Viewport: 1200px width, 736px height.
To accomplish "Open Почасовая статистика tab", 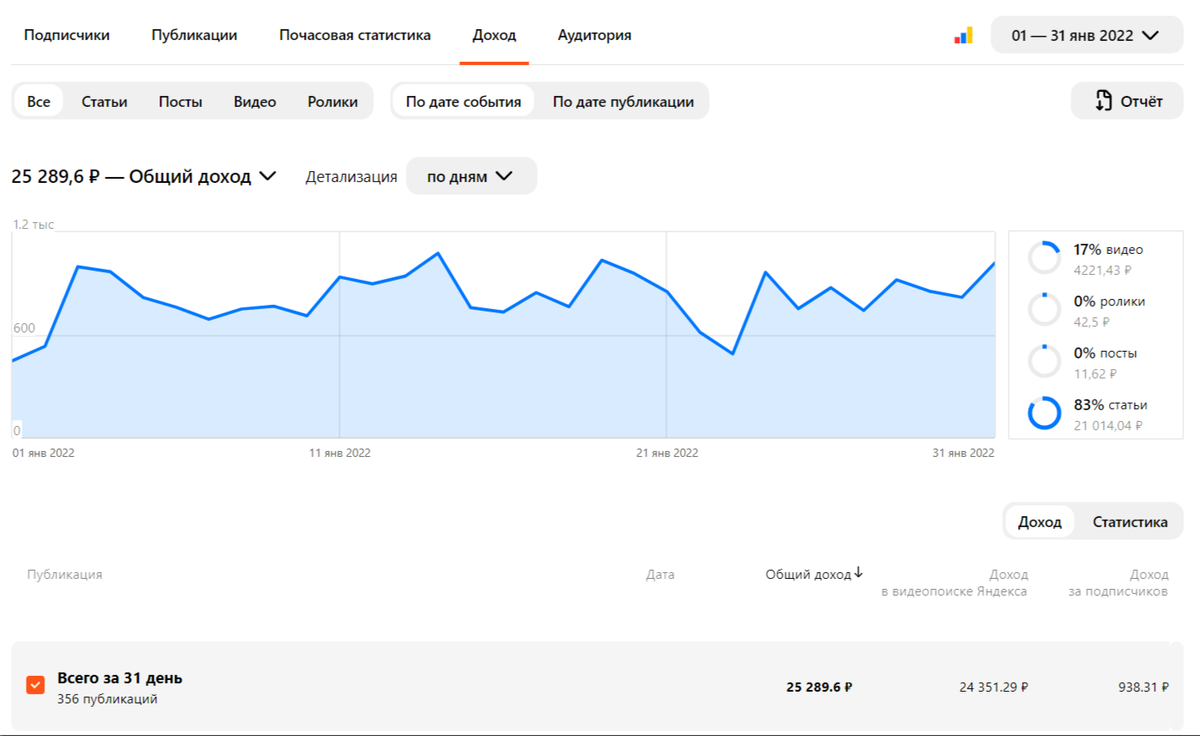I will coord(355,35).
